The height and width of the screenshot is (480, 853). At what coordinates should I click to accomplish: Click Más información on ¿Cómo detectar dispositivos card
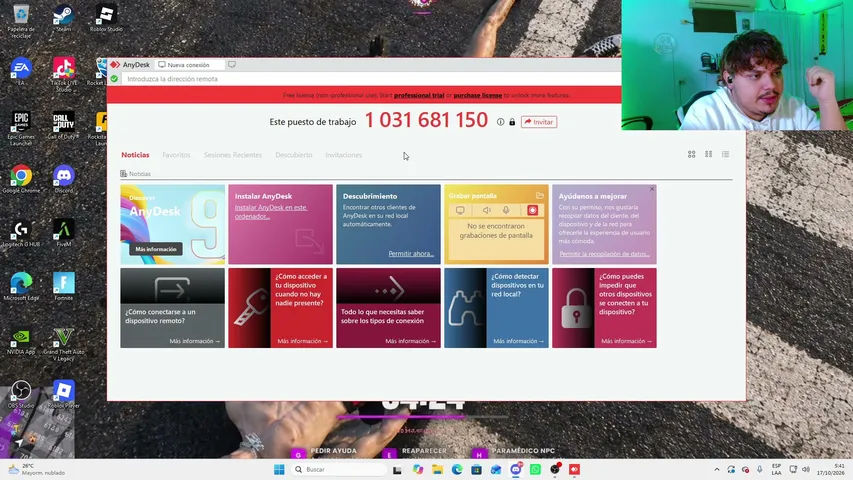pos(518,341)
